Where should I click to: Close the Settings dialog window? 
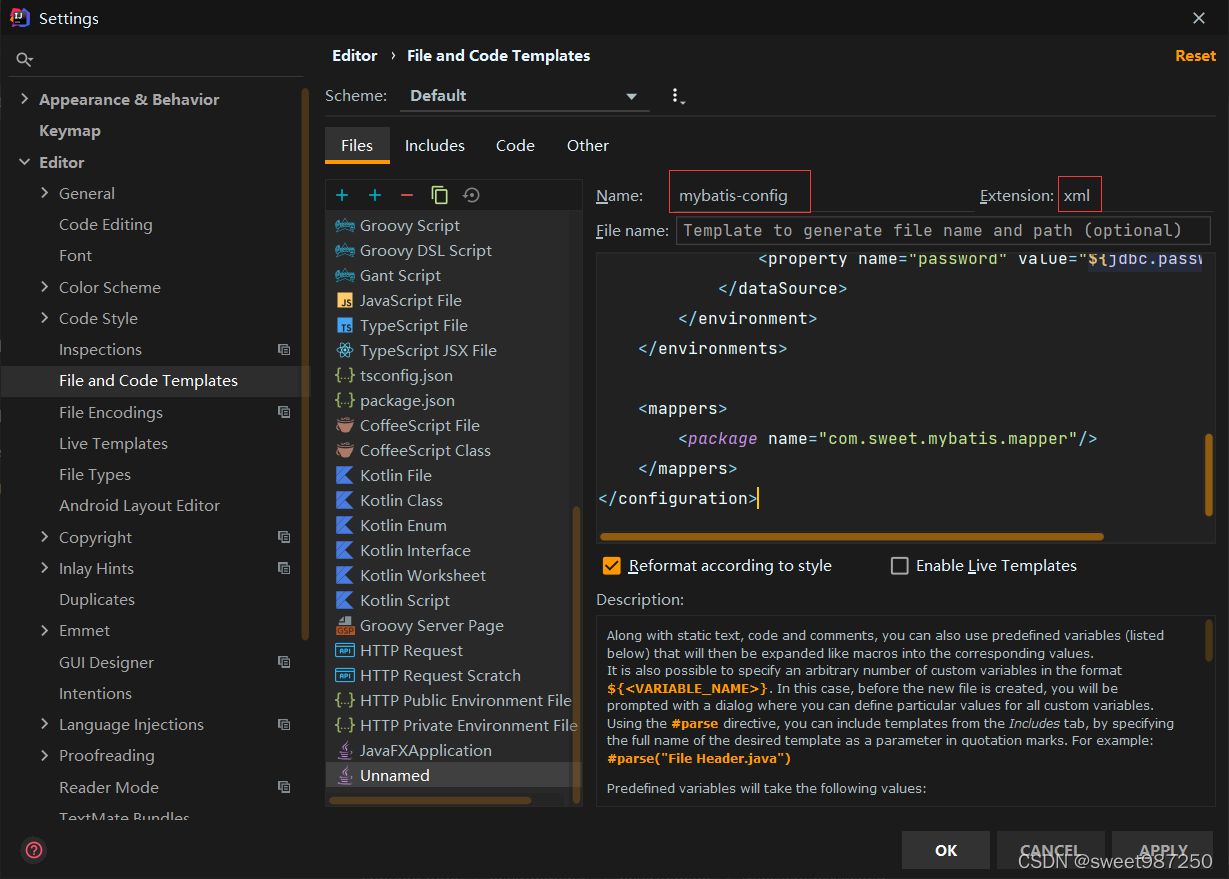[x=1199, y=18]
